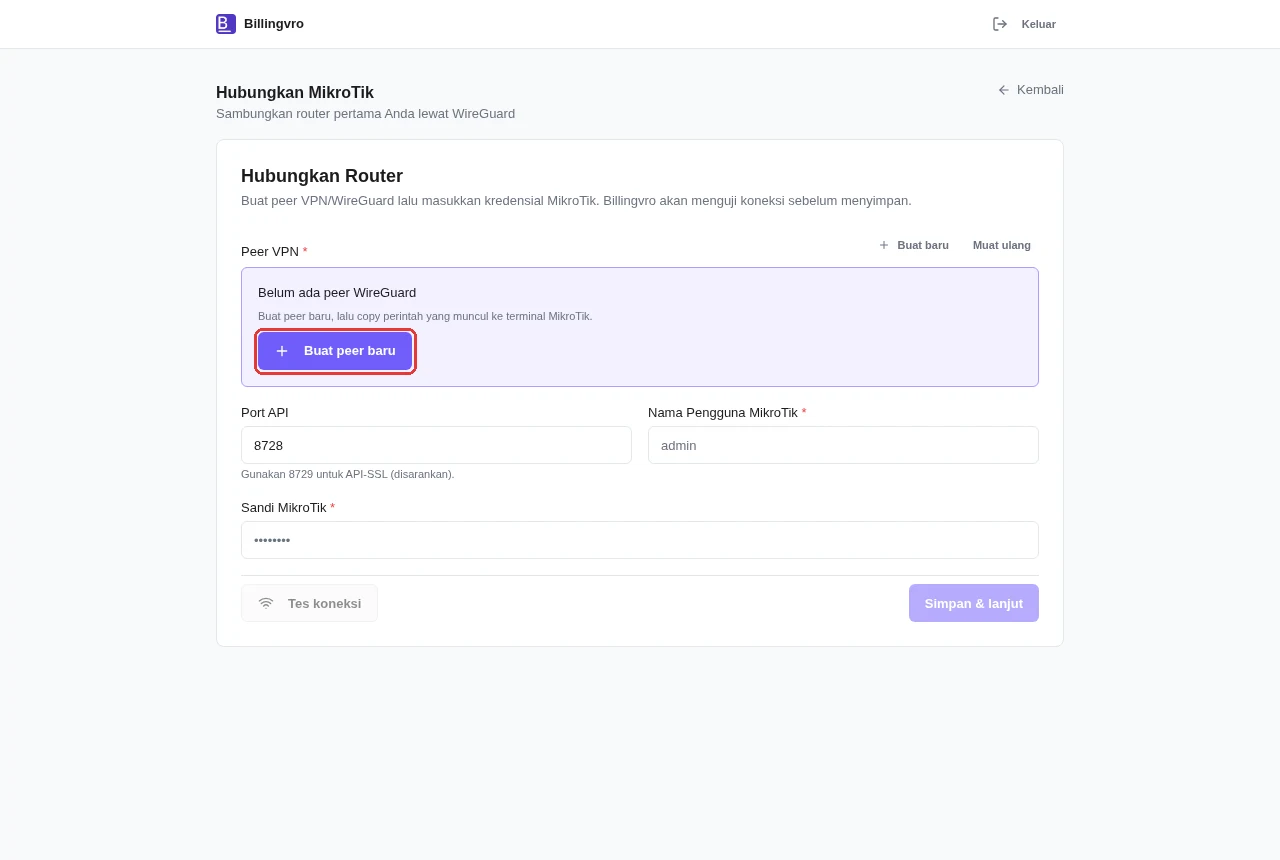Screen dimensions: 1280x860
Task: Click the logout arrow icon
Action: pos(1000,24)
